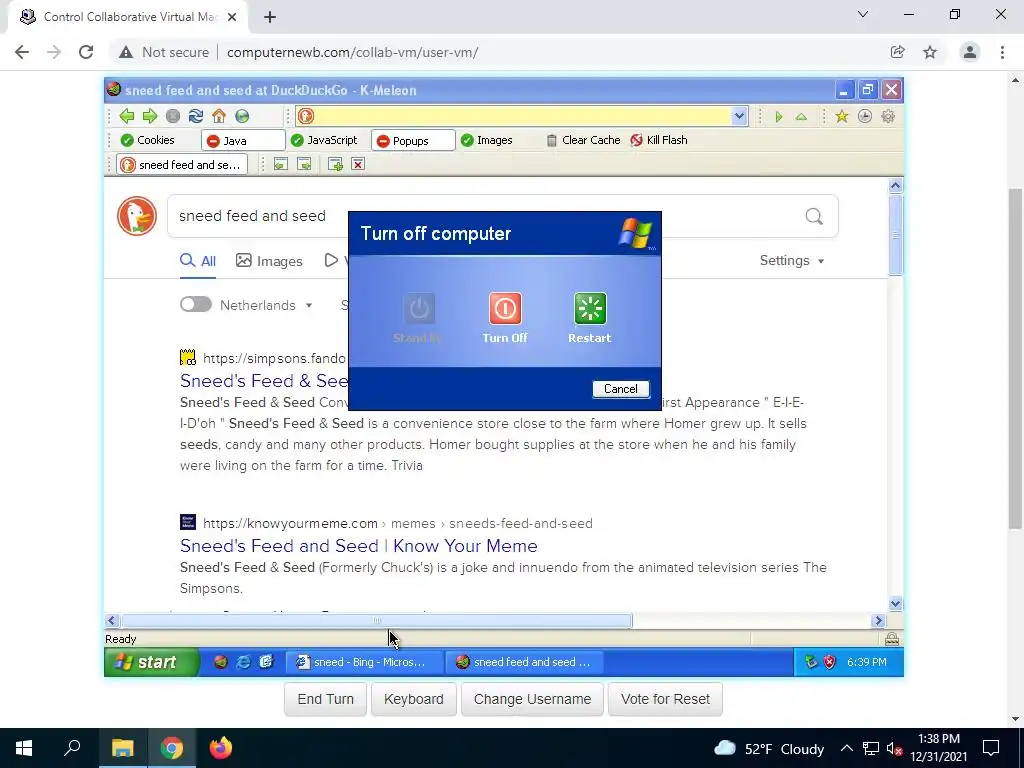The width and height of the screenshot is (1024, 768).
Task: Click the green up-level arrow icon
Action: point(801,117)
